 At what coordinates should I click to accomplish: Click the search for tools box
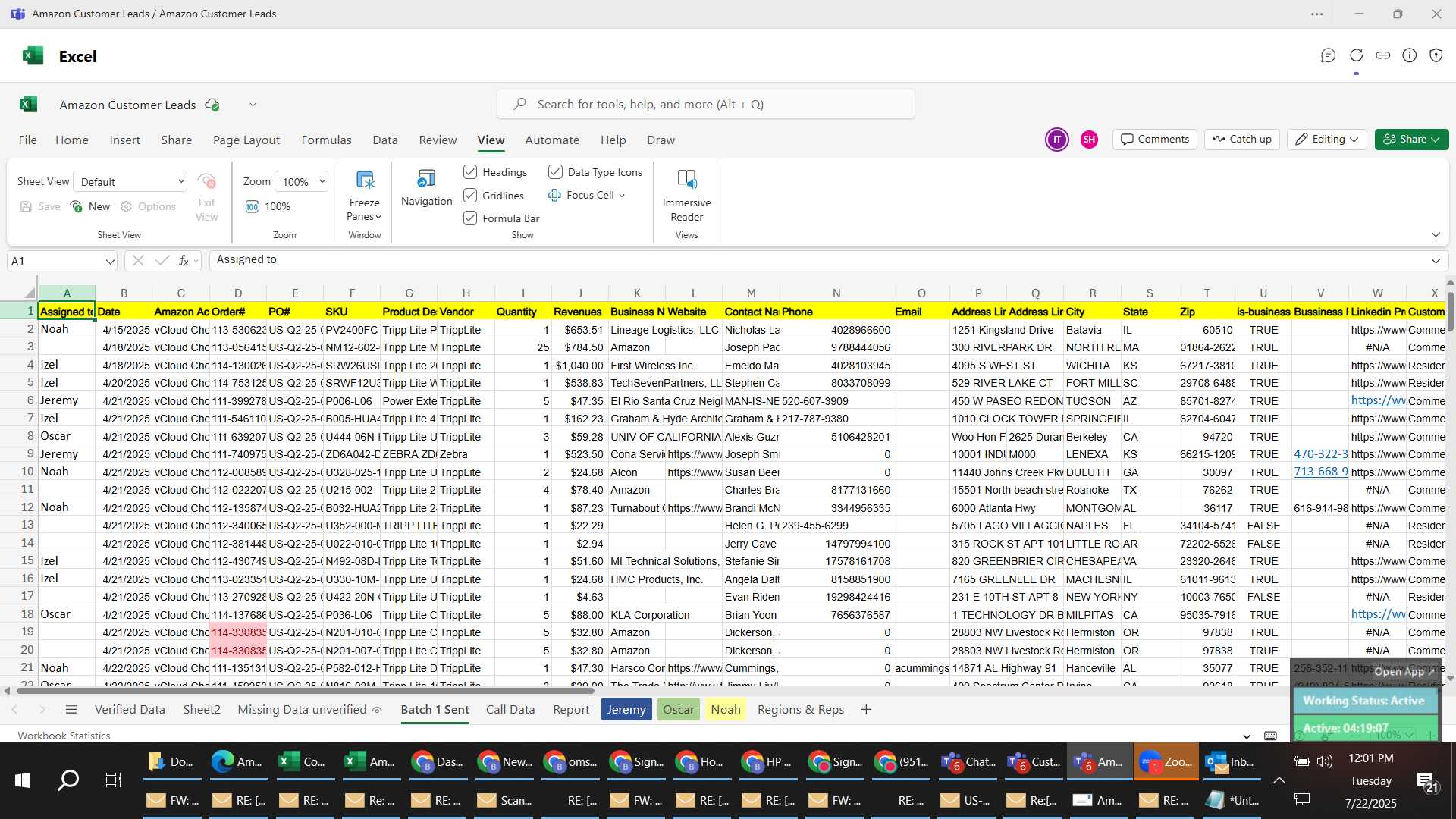click(x=706, y=104)
